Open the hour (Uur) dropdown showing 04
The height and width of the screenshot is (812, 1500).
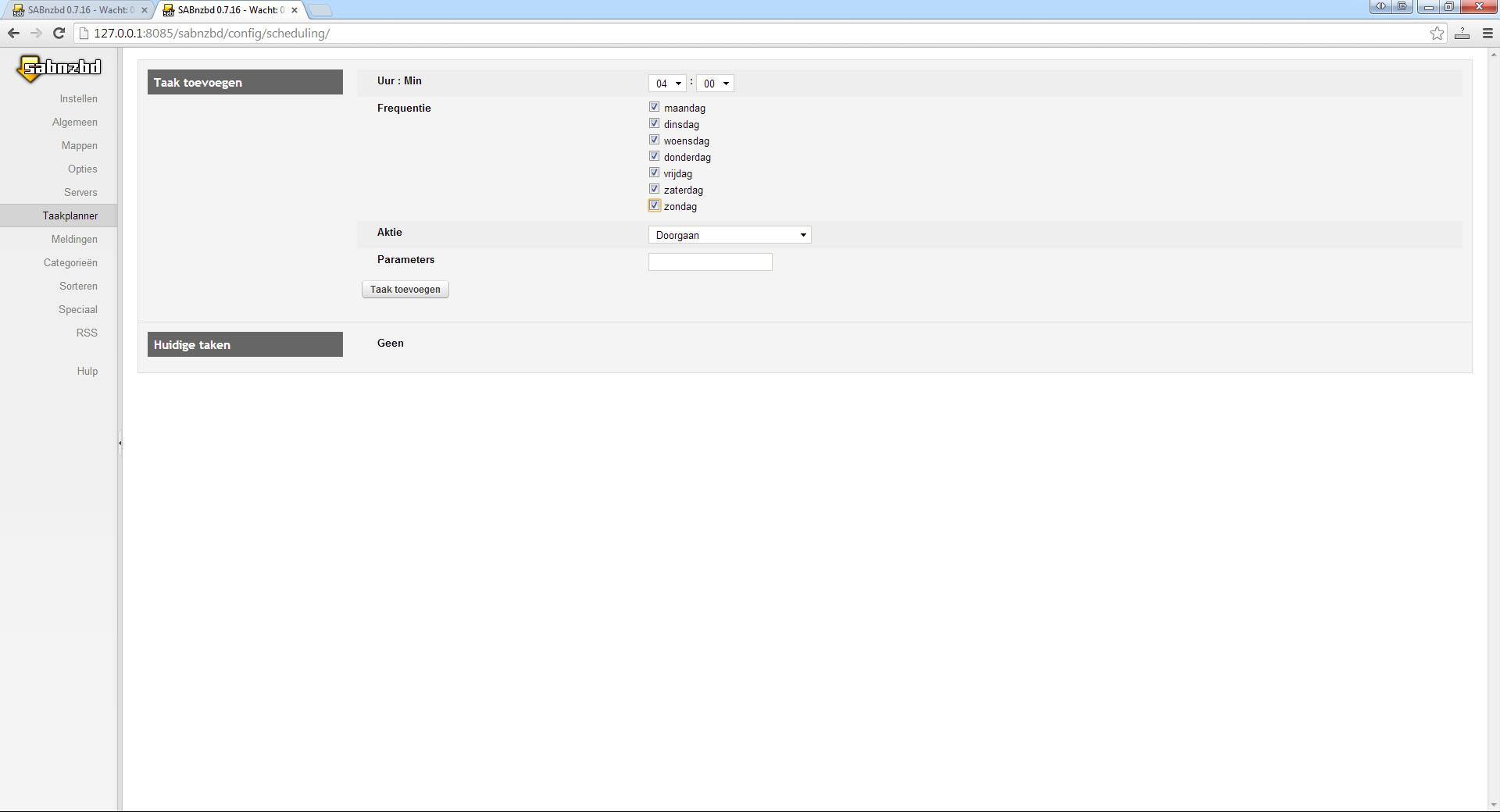pyautogui.click(x=667, y=84)
